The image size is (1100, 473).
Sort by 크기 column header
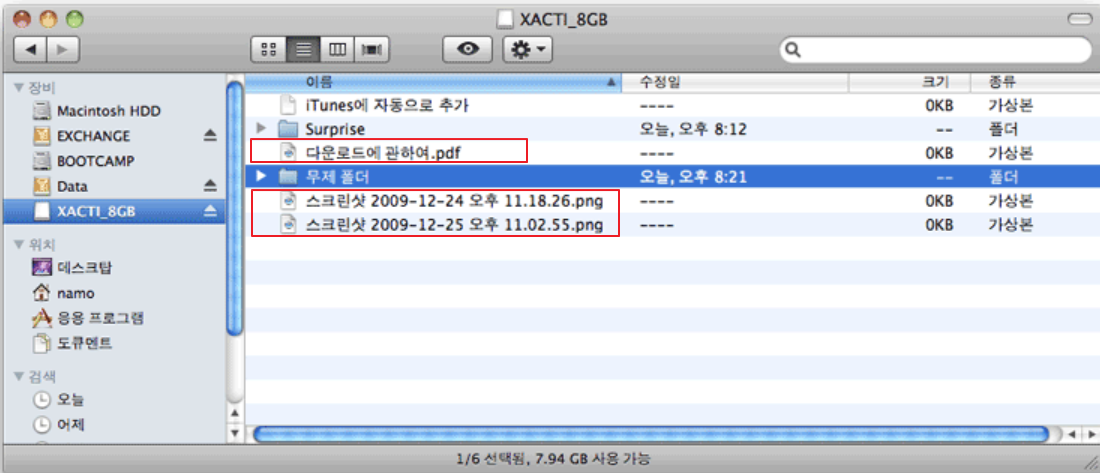pos(909,83)
